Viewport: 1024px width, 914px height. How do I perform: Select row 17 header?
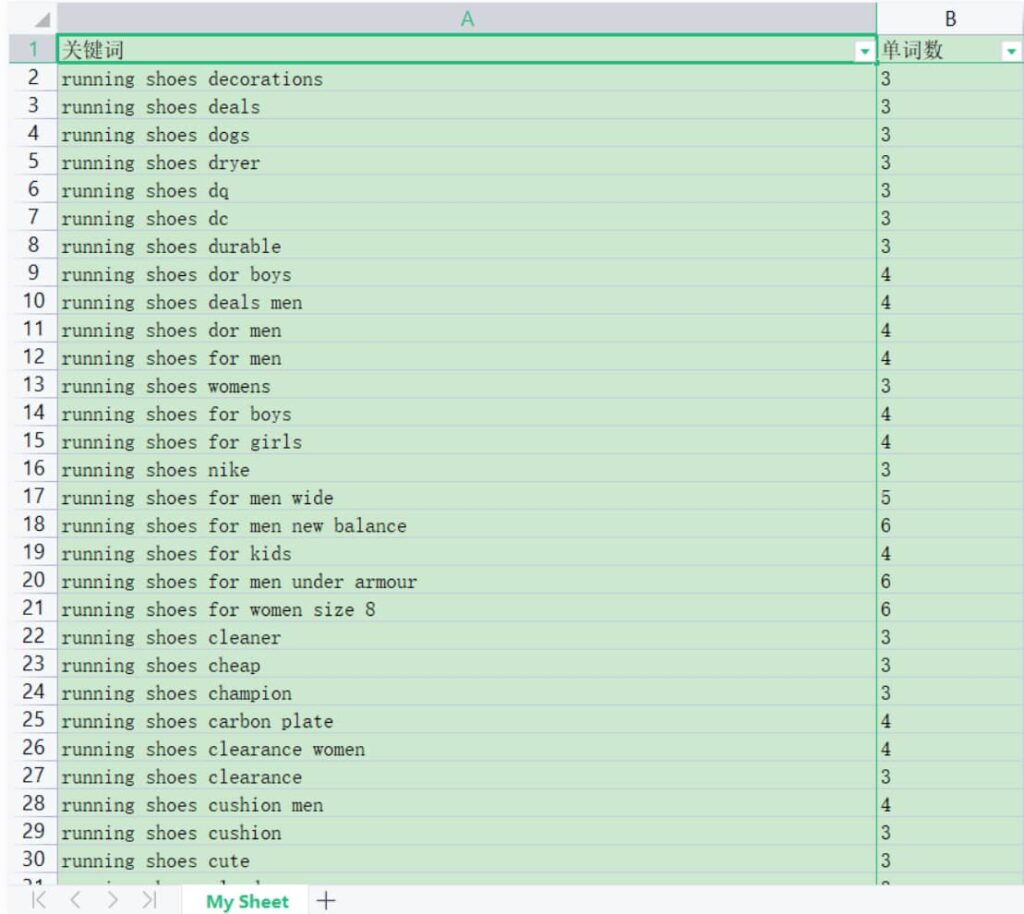[x=33, y=497]
